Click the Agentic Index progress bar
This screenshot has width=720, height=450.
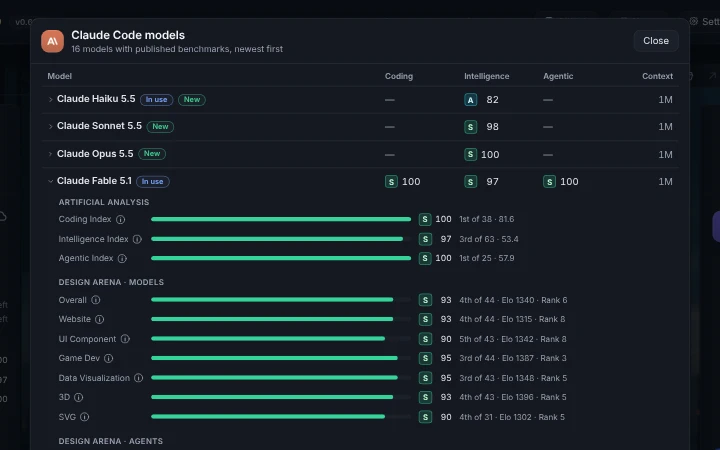[x=281, y=259]
